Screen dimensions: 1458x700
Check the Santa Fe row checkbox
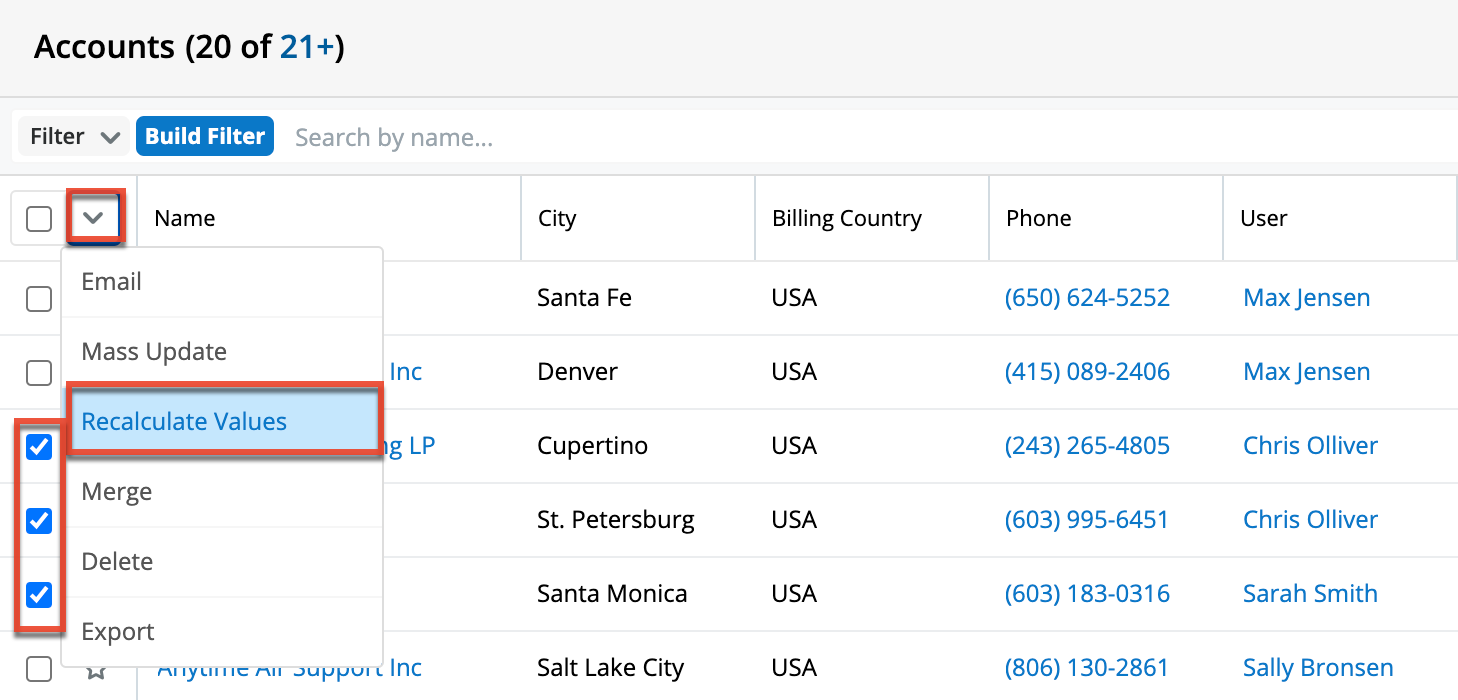(39, 298)
